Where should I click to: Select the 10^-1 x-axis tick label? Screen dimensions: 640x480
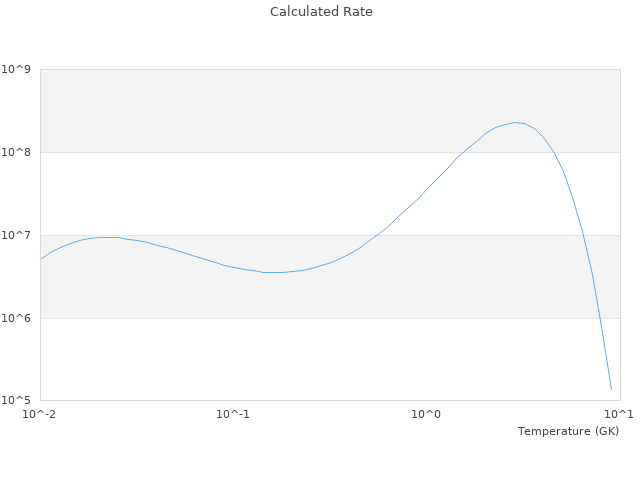coord(231,414)
